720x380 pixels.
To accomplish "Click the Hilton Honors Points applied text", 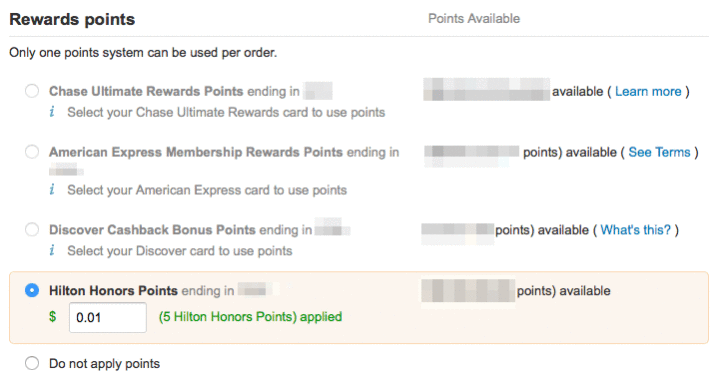I will pos(250,317).
